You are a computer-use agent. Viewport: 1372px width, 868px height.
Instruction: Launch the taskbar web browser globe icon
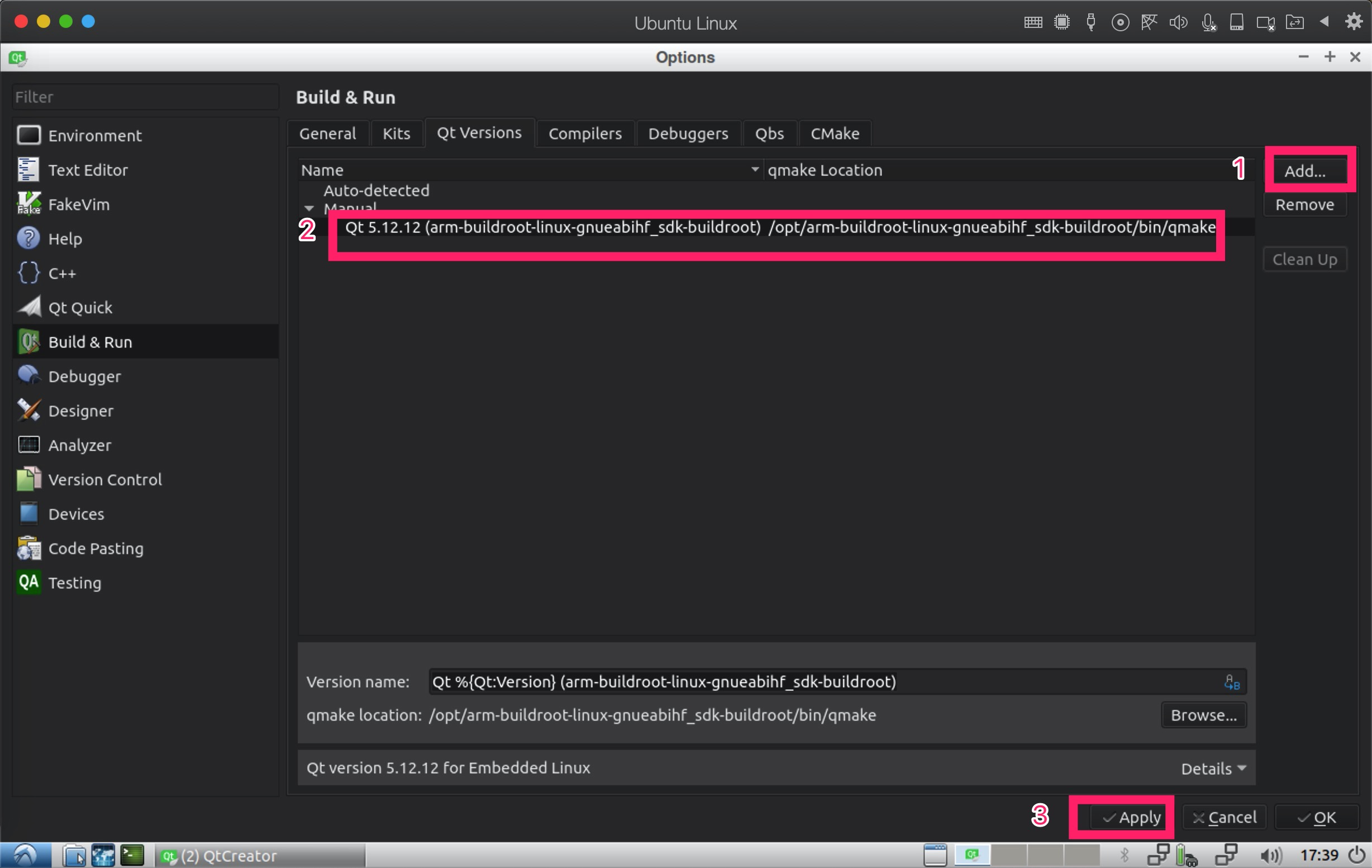tap(103, 856)
